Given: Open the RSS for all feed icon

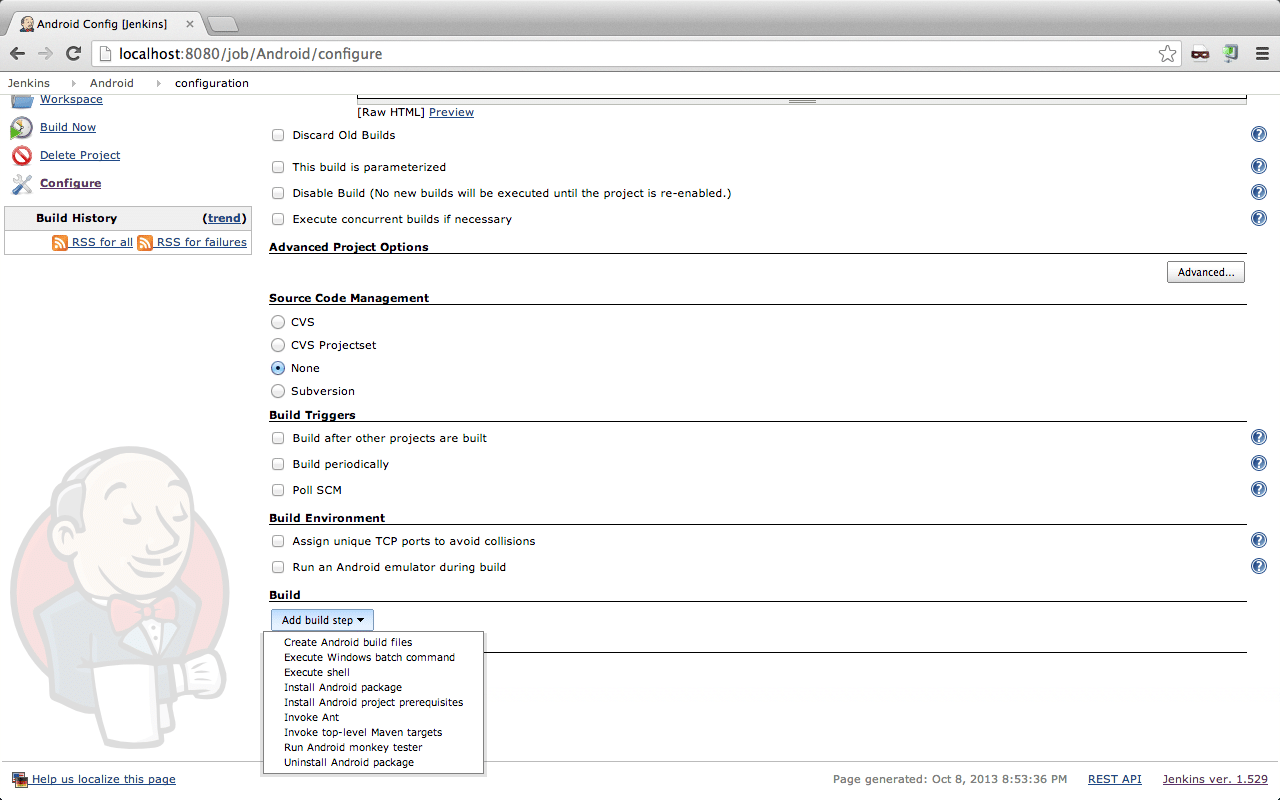Looking at the screenshot, I should click(x=60, y=243).
